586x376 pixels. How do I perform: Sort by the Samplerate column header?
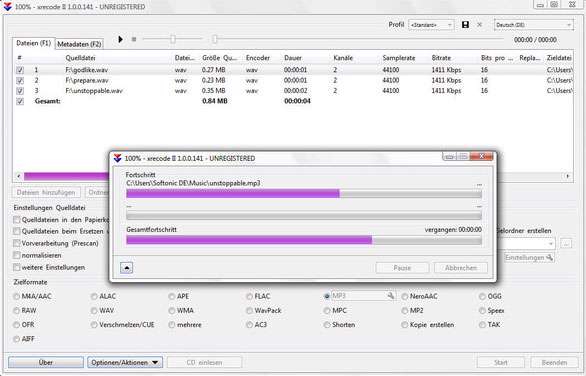tap(399, 58)
